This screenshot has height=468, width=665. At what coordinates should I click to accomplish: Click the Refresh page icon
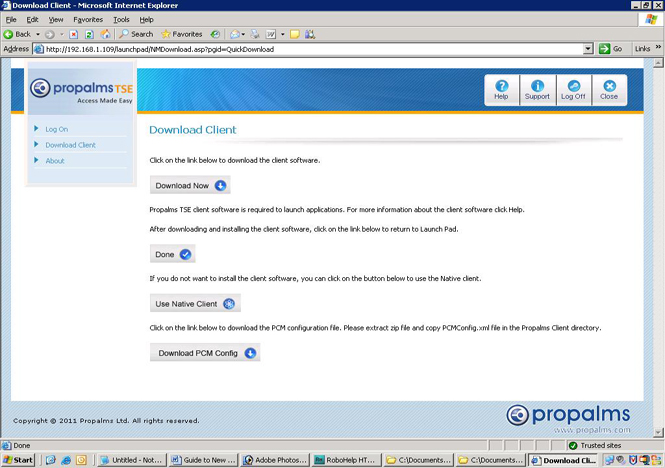(x=89, y=34)
